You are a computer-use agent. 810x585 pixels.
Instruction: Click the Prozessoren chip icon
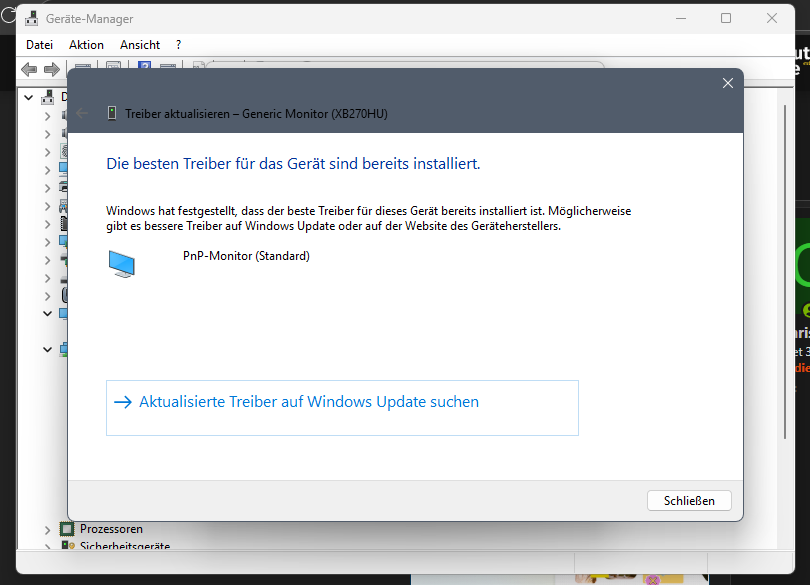pos(67,529)
